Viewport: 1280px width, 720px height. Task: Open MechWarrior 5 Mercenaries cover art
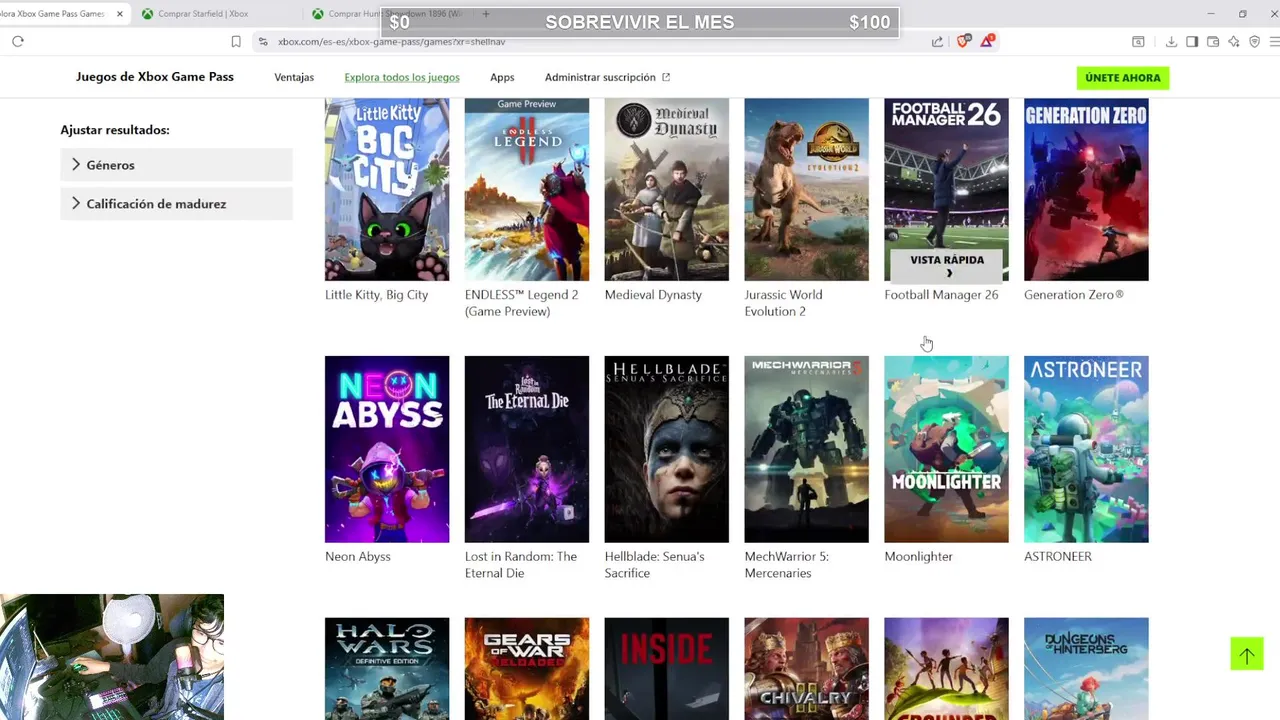pos(807,449)
